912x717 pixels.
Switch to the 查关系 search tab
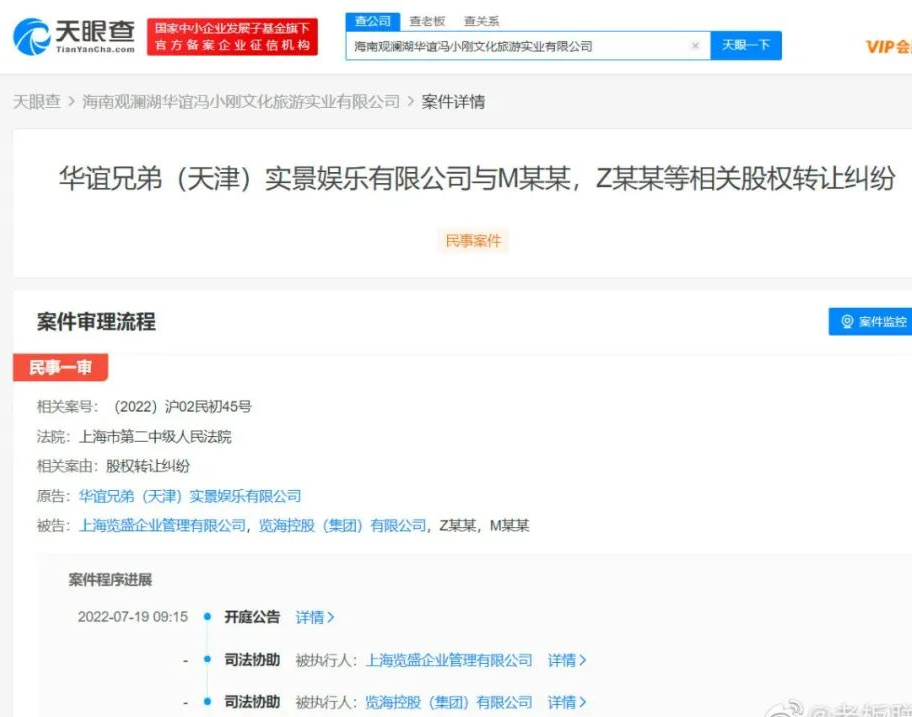pyautogui.click(x=481, y=22)
